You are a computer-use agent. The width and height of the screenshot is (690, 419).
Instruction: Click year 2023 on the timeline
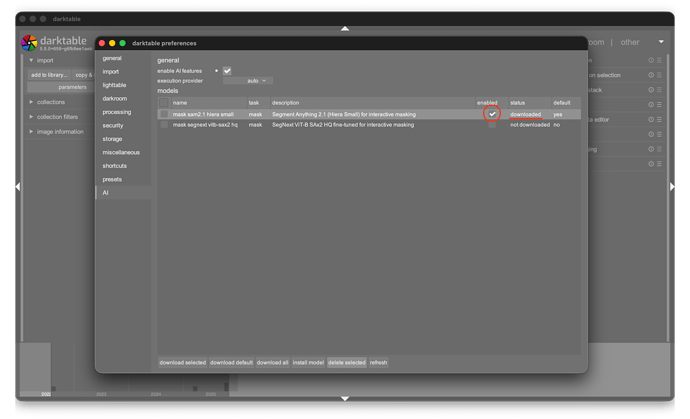coord(101,394)
